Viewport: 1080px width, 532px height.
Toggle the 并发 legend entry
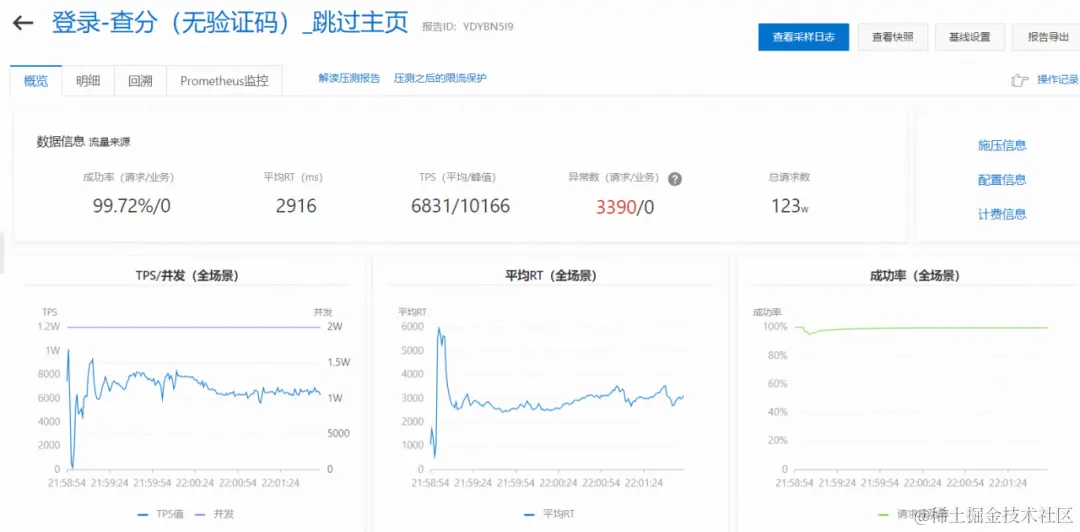(x=216, y=514)
